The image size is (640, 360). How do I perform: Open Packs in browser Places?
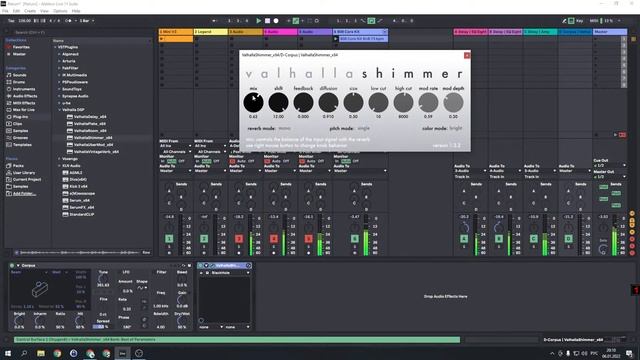pos(18,166)
